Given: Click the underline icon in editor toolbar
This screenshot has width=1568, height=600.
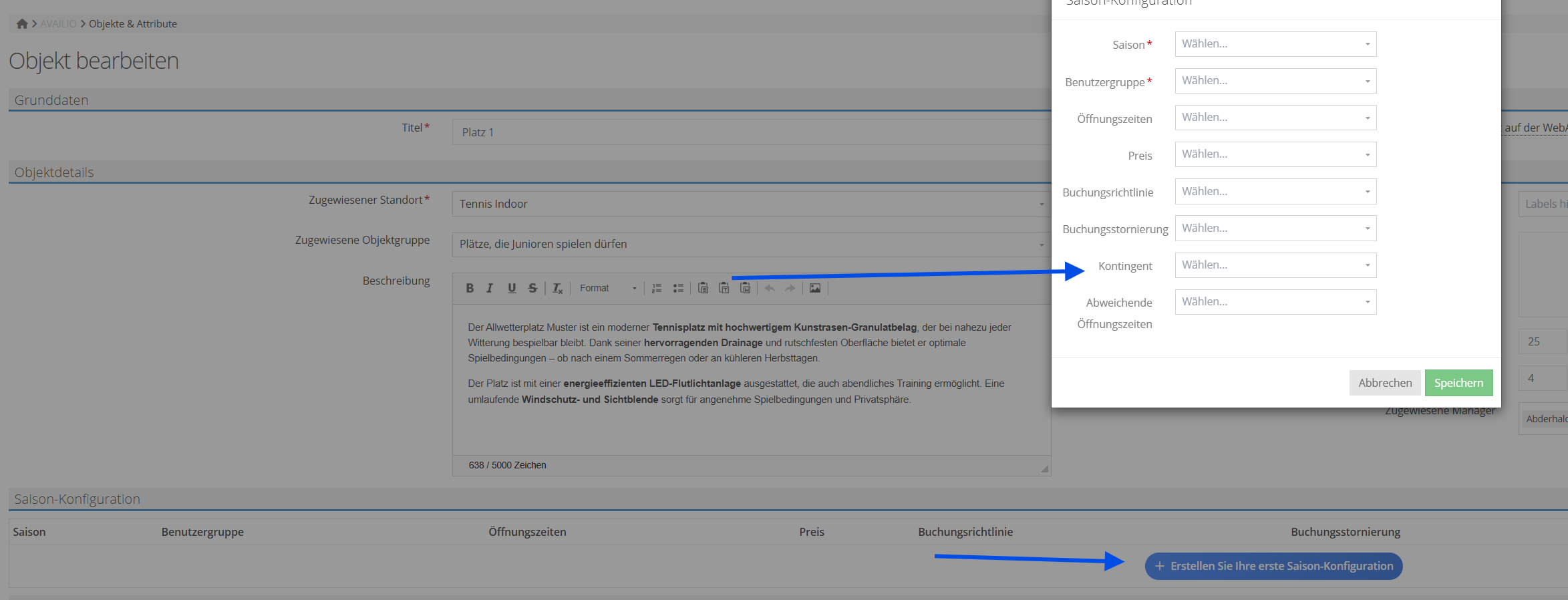Looking at the screenshot, I should pyautogui.click(x=511, y=288).
